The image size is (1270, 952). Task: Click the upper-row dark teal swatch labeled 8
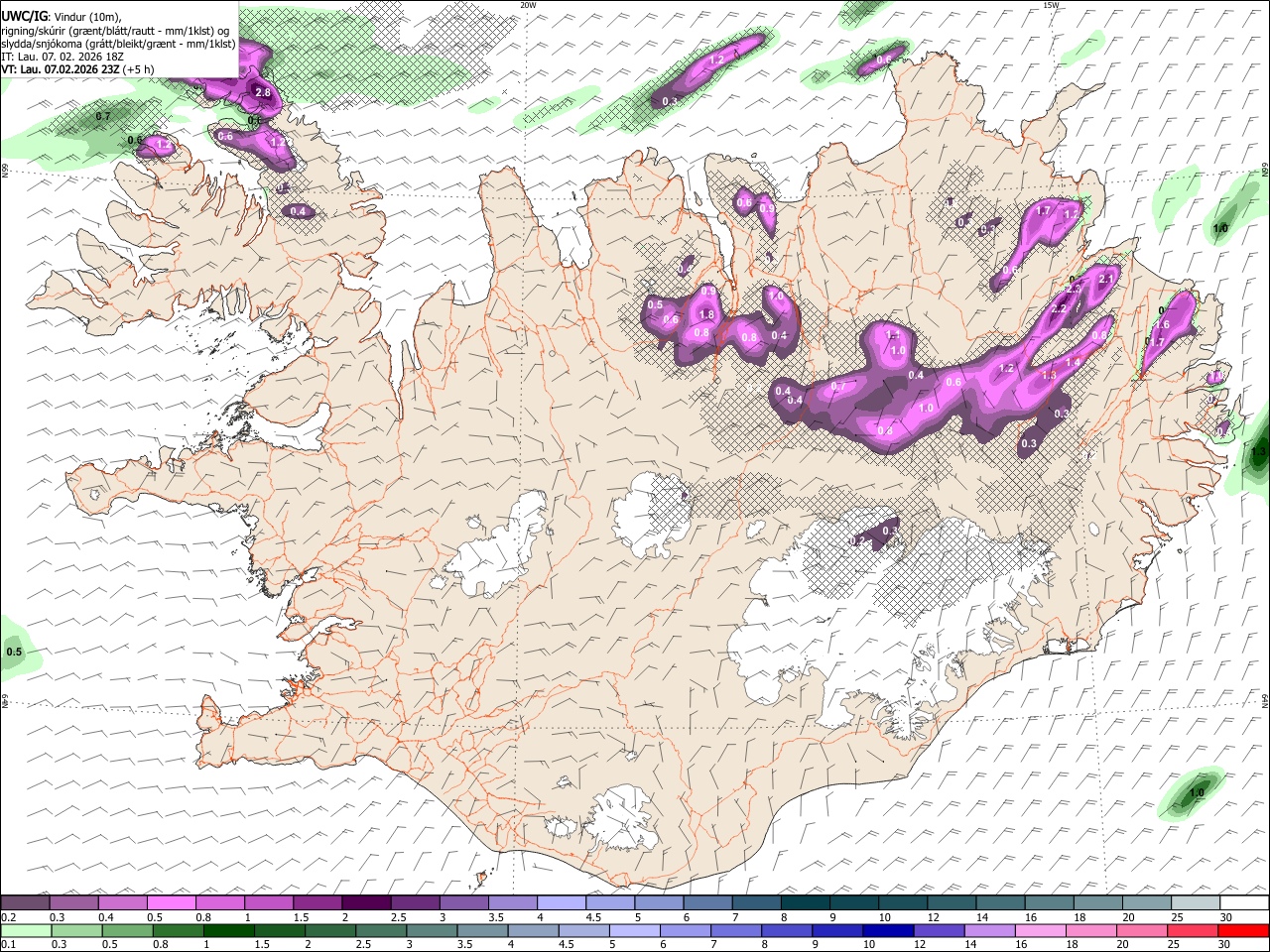(x=805, y=902)
